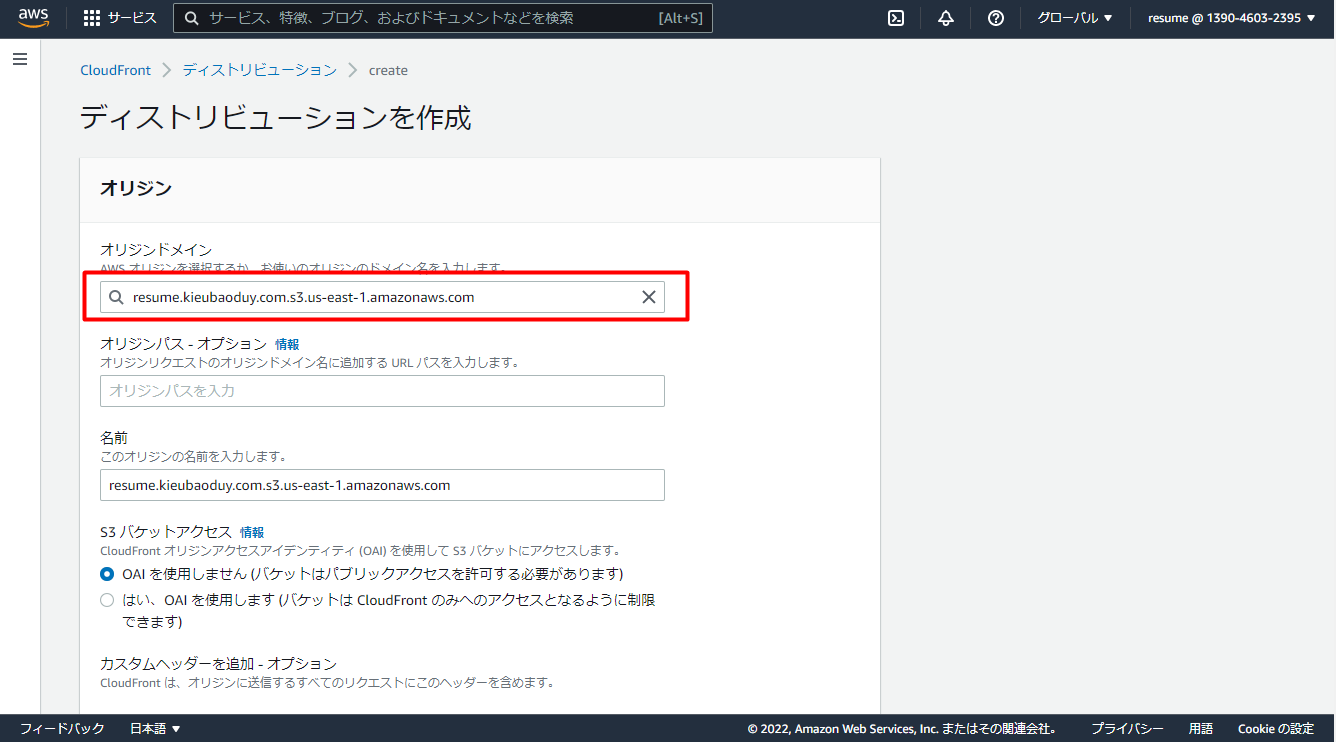Open 用語 footer link
This screenshot has height=742, width=1336.
coord(1201,728)
